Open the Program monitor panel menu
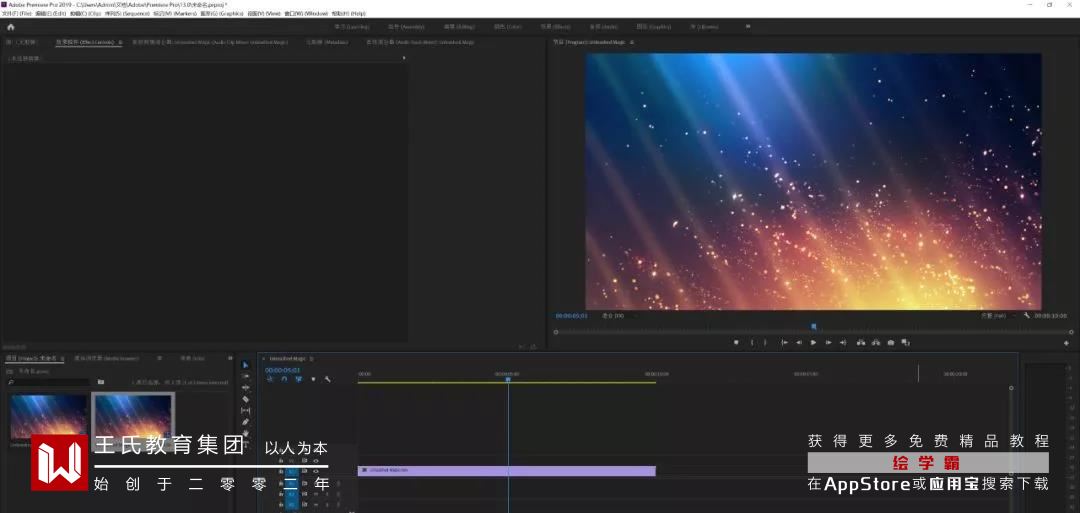 tap(632, 42)
